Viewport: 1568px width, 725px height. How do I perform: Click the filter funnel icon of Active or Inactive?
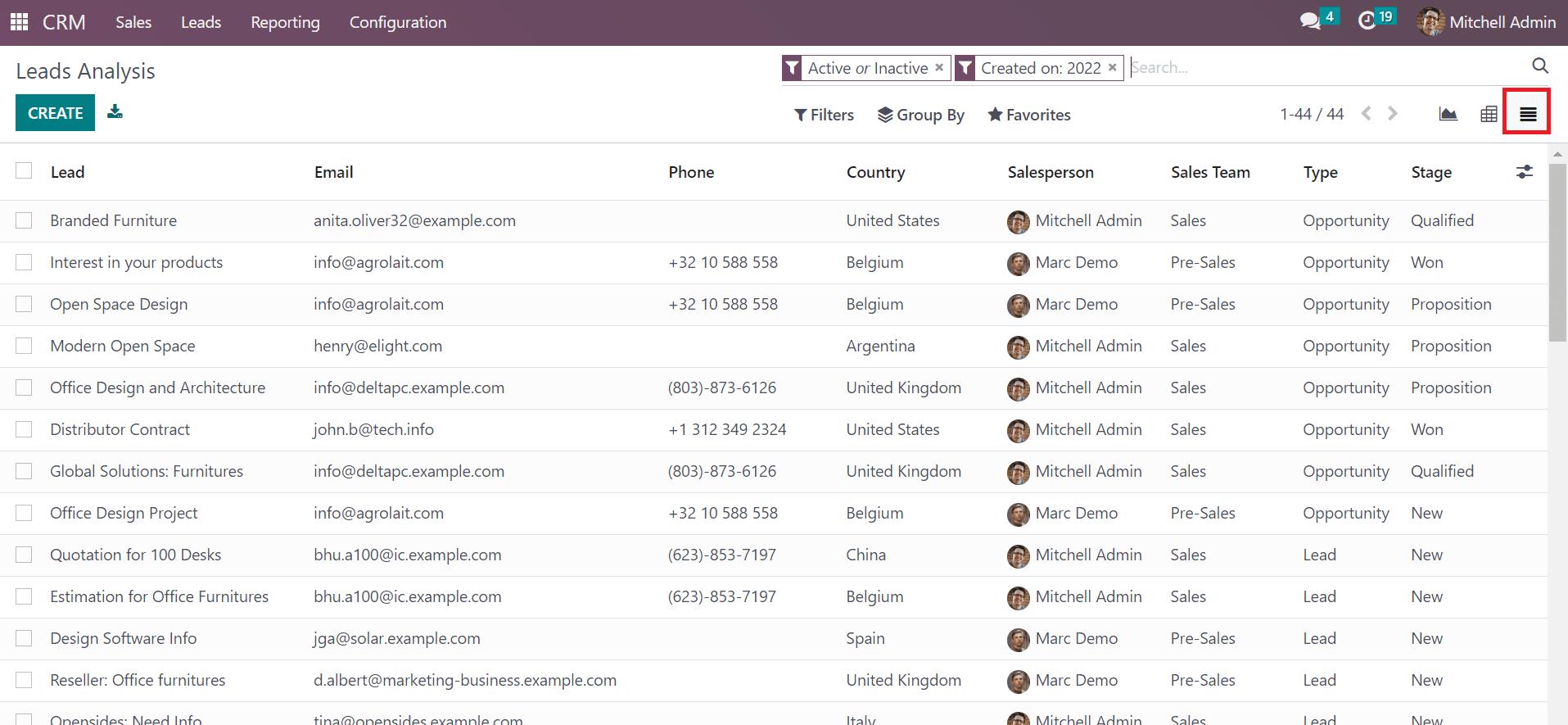coord(792,68)
